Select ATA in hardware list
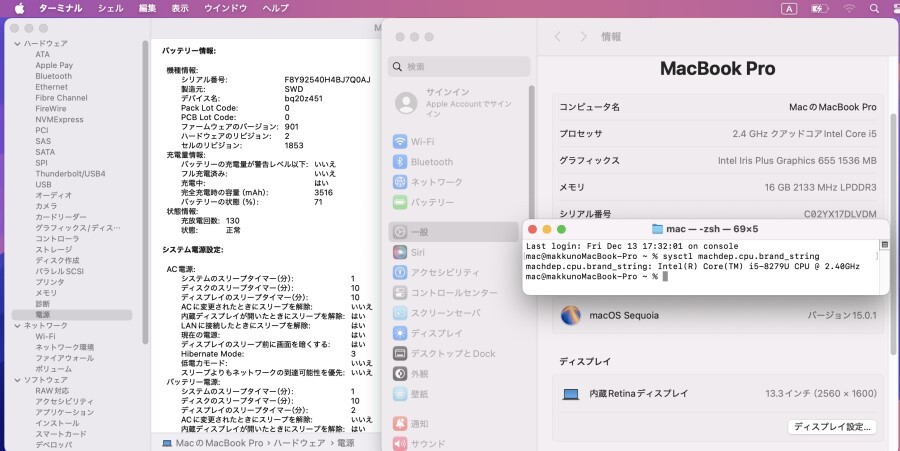The width and height of the screenshot is (900, 451). [x=42, y=54]
